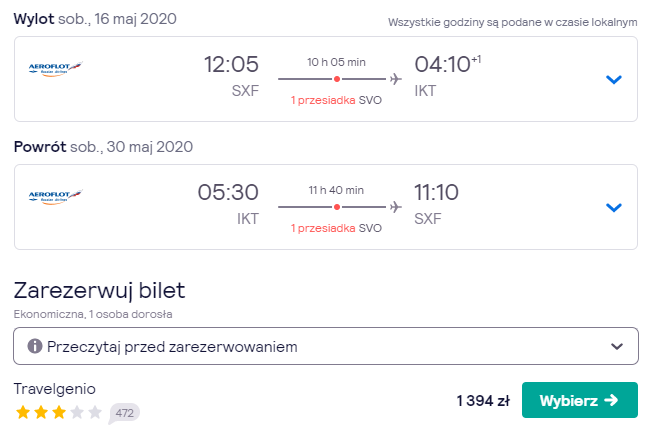
Task: Click '1 przesiadka SVO' on outbound flight
Action: tap(336, 100)
